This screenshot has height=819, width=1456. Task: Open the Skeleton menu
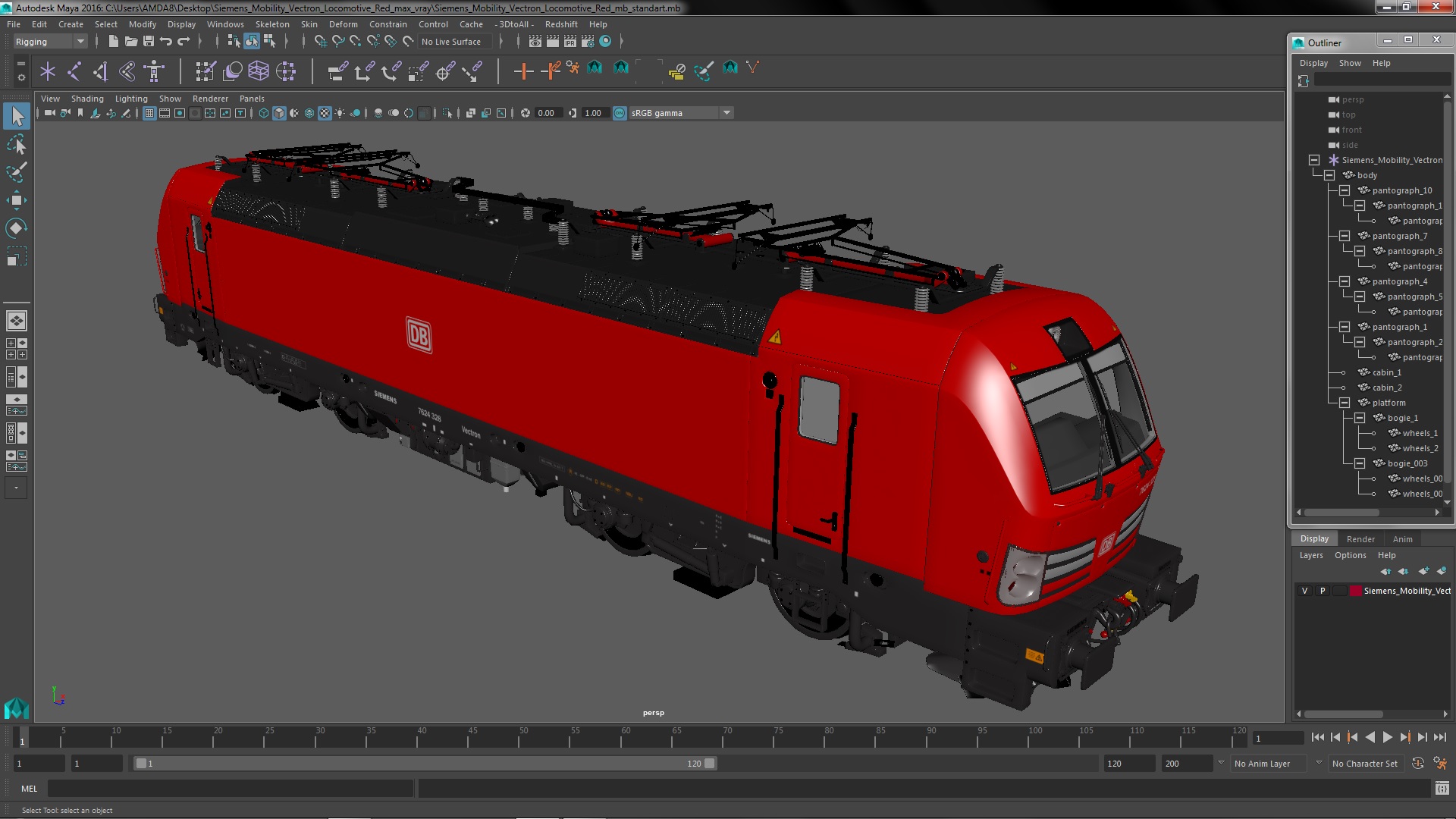pyautogui.click(x=272, y=24)
